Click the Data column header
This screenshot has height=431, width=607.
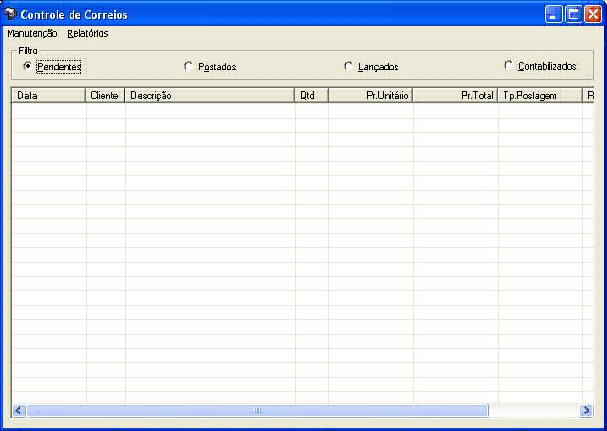tap(48, 95)
